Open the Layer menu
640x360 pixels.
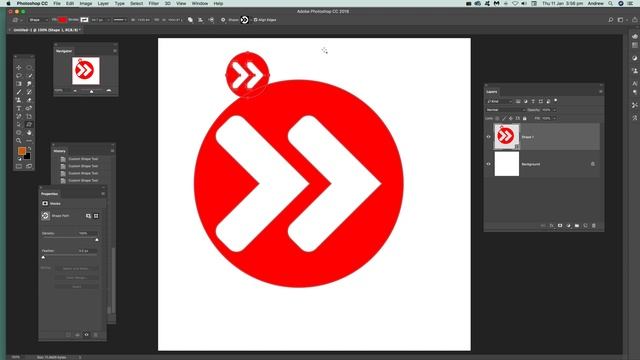click(x=103, y=3)
